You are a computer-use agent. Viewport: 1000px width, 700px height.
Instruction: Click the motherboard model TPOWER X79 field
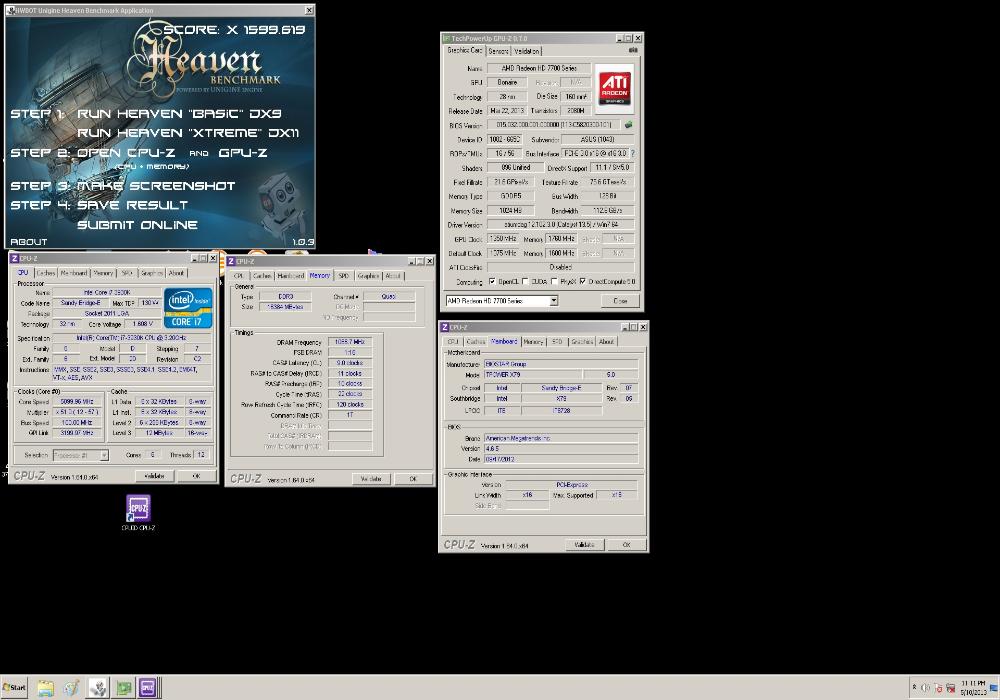point(533,375)
